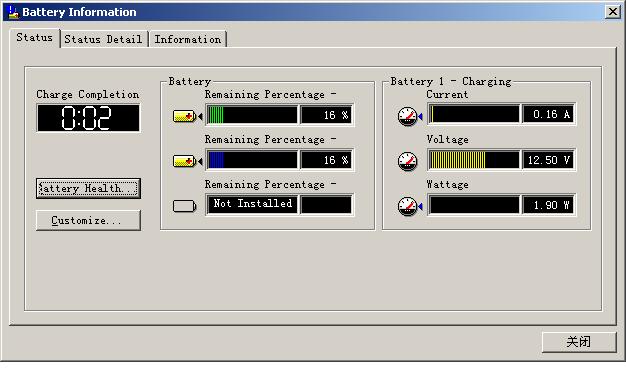Image resolution: width=626 pixels, height=384 pixels.
Task: Switch to the Status tab
Action: coord(35,38)
